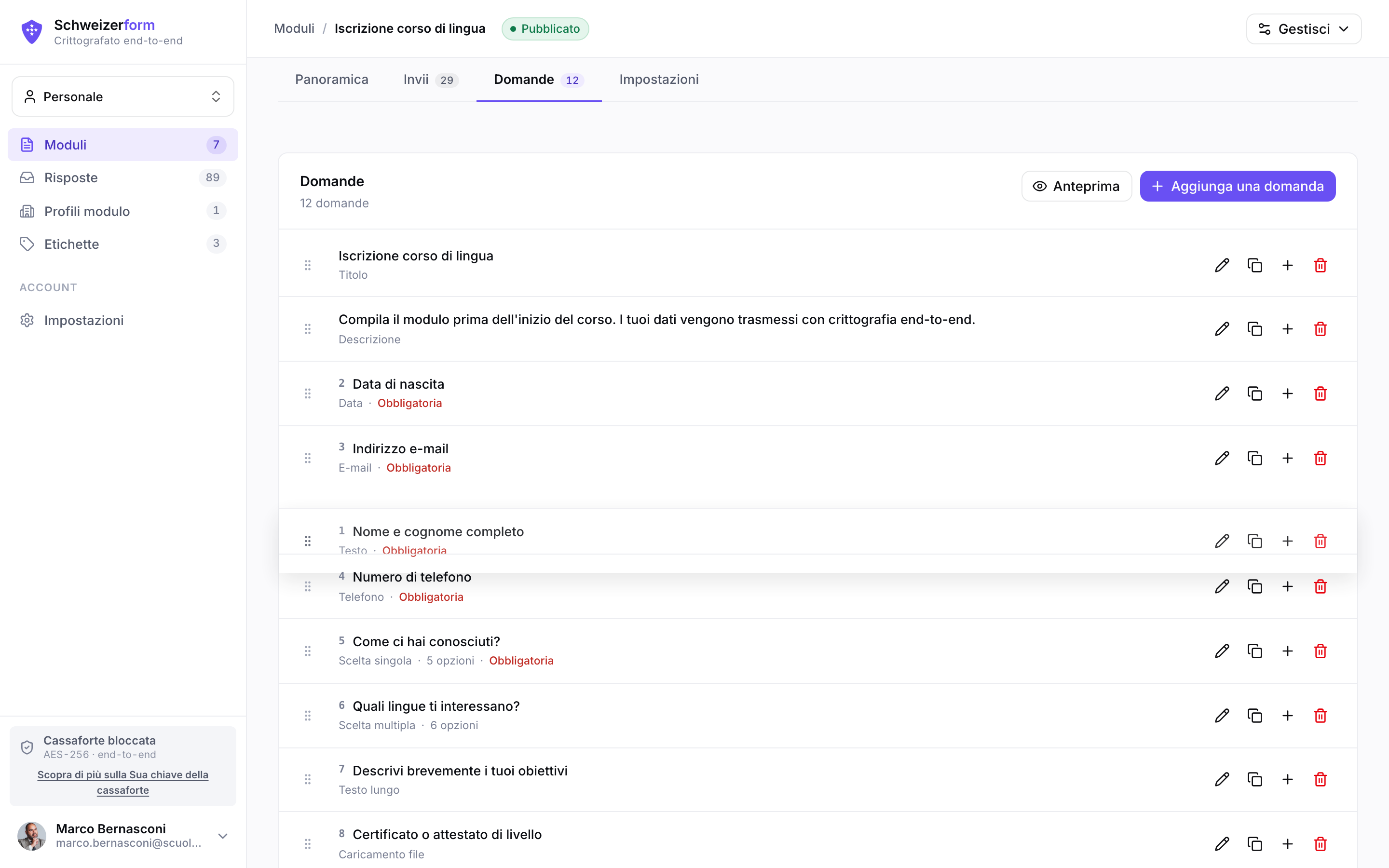Viewport: 1389px width, 868px height.
Task: Duplicate the 'Come ci hai conosciuti?' question
Action: coord(1255,651)
